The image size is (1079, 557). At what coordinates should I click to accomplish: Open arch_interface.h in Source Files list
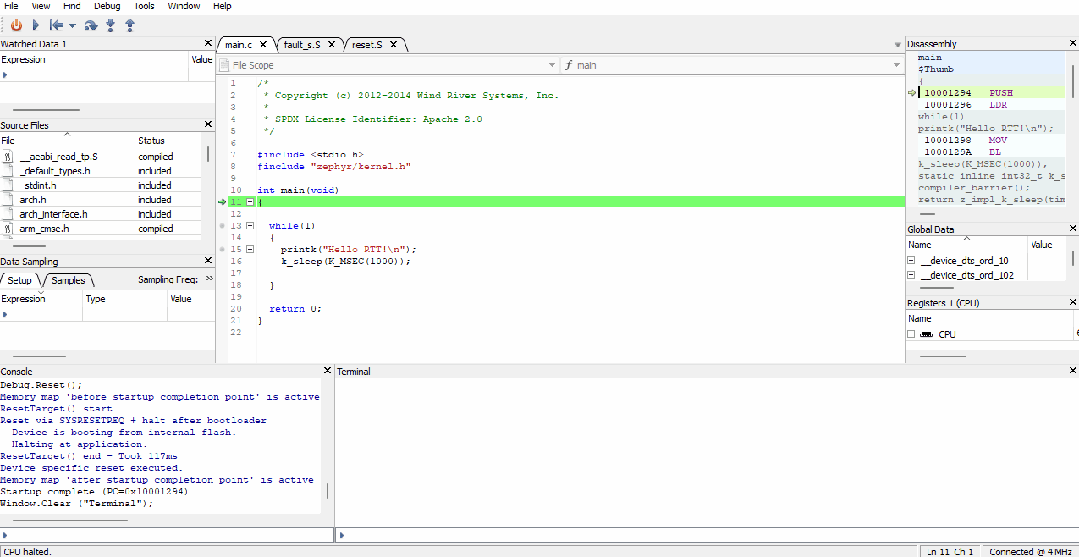tap(53, 214)
